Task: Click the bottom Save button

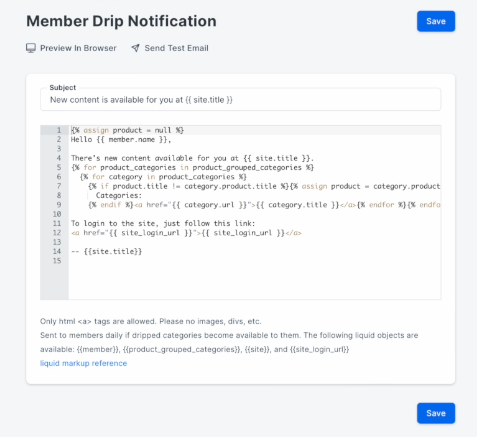Action: [436, 413]
